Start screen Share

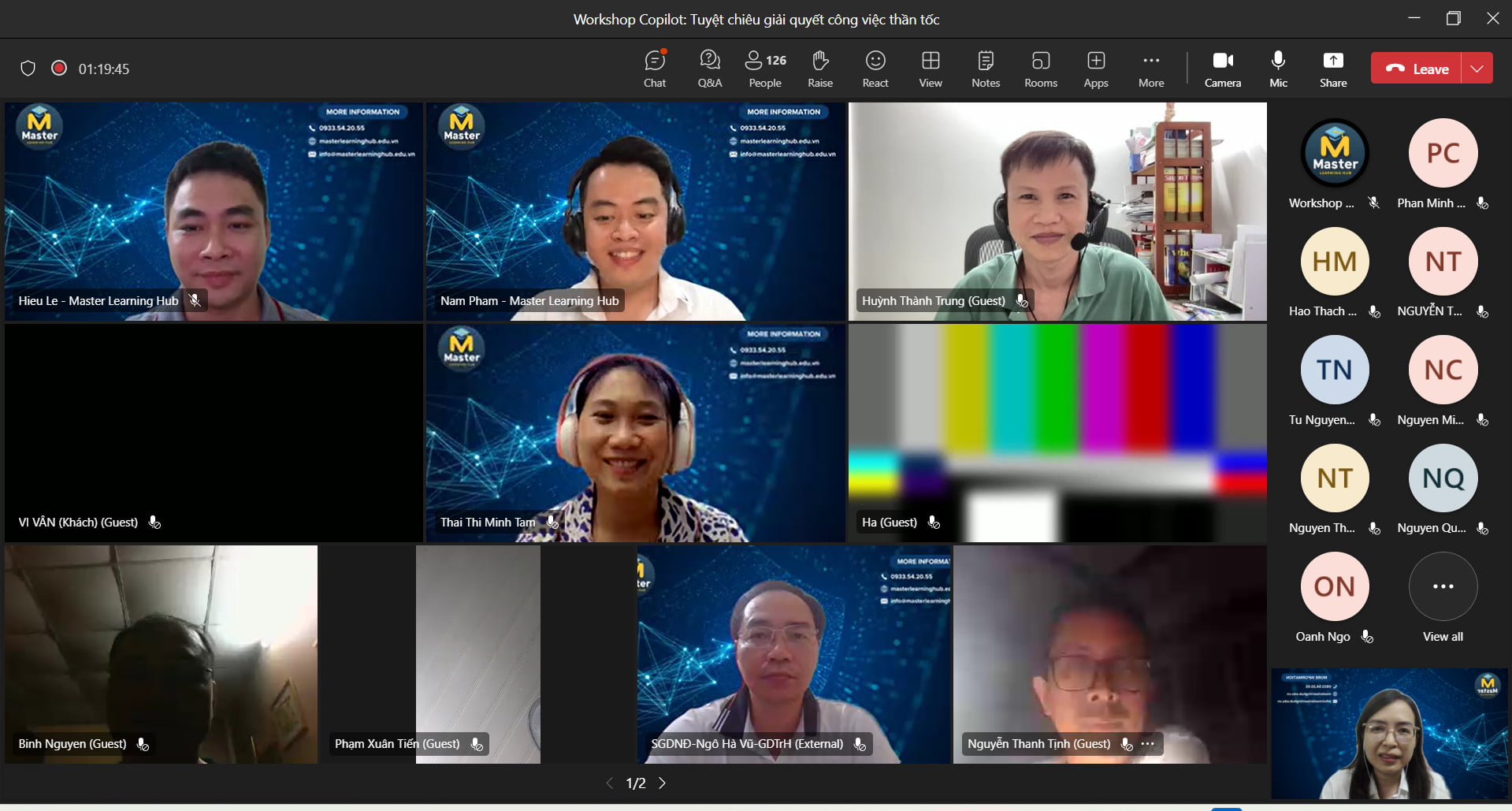[x=1333, y=68]
